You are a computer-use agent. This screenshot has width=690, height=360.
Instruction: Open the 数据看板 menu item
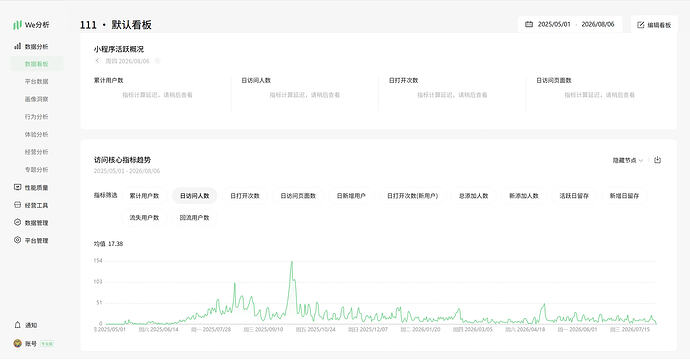tap(37, 64)
